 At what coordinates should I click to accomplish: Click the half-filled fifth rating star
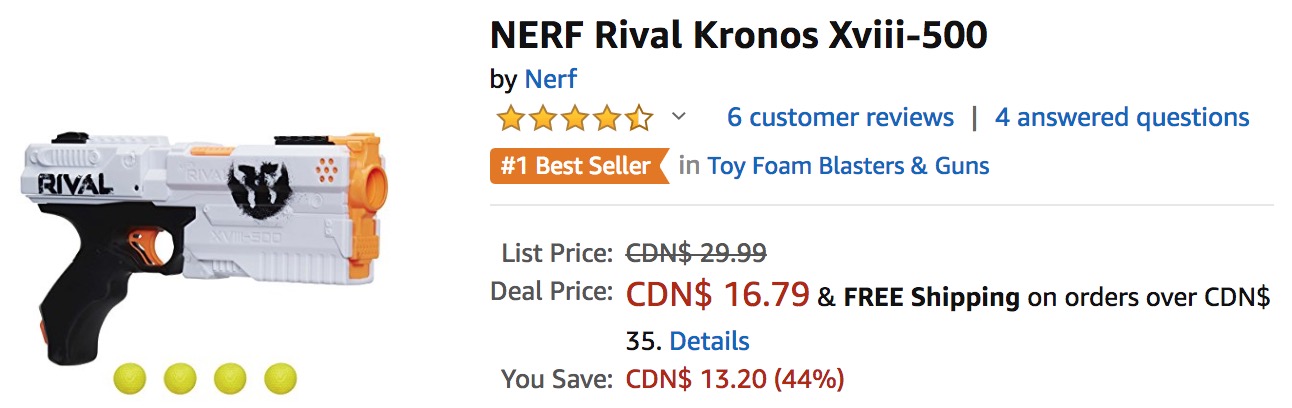[x=639, y=118]
